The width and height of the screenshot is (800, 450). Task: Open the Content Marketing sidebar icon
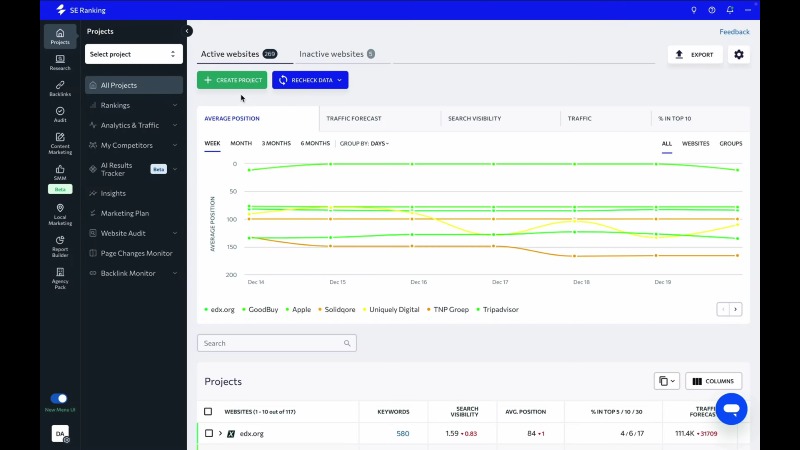60,143
